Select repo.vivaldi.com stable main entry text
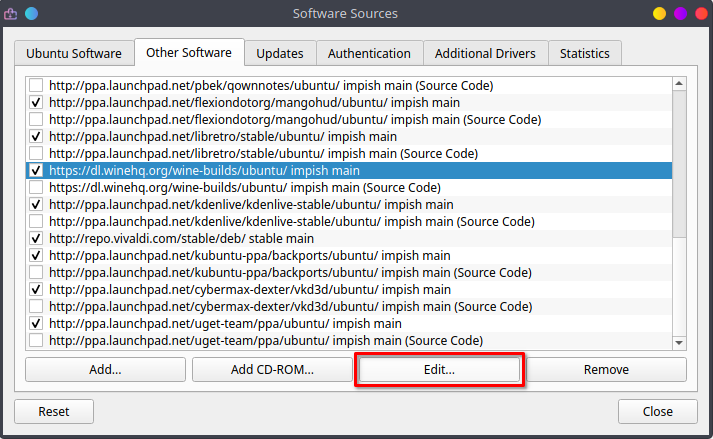Viewport: 713px width, 439px height. tap(181, 238)
